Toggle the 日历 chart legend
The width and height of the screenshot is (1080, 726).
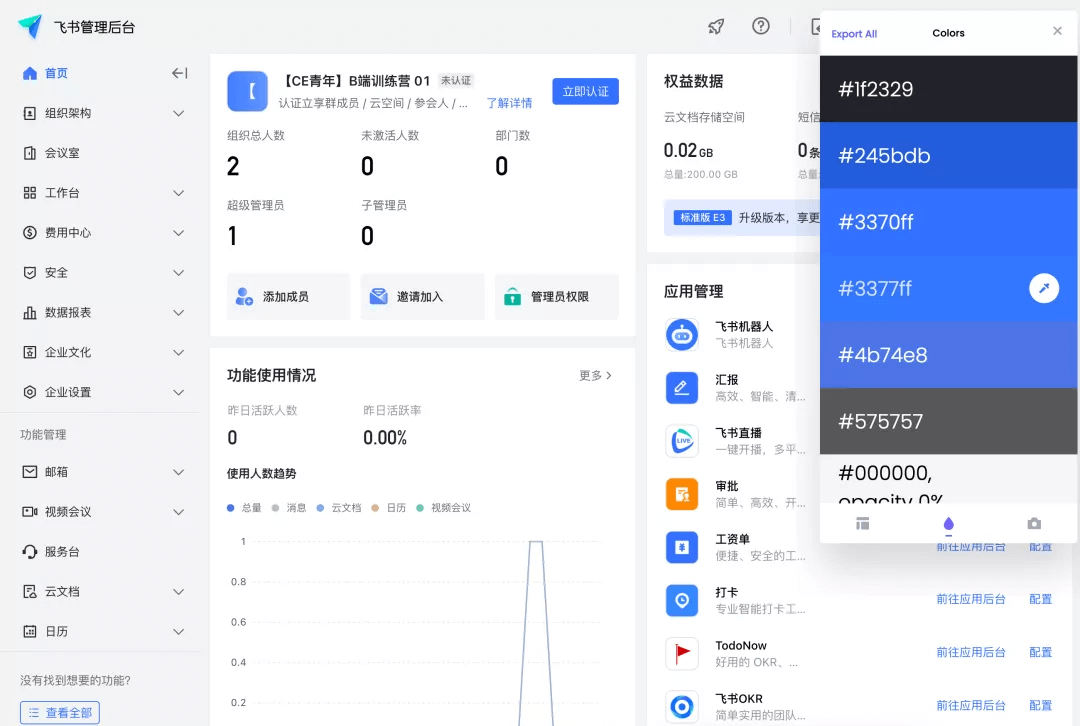389,508
